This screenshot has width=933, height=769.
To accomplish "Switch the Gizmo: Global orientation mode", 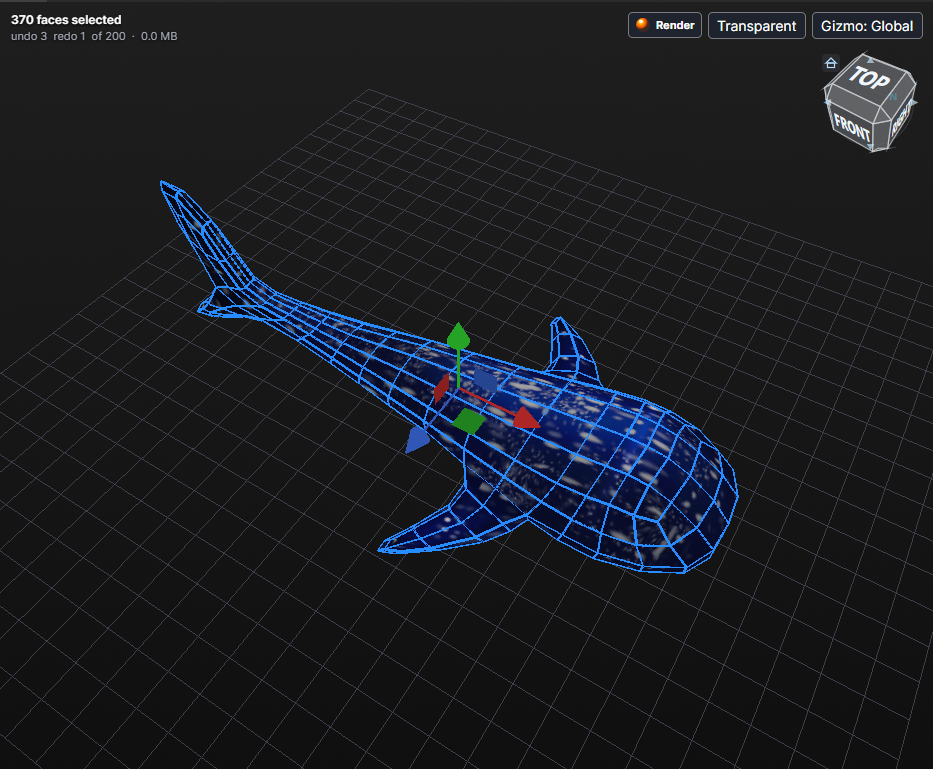I will point(867,26).
